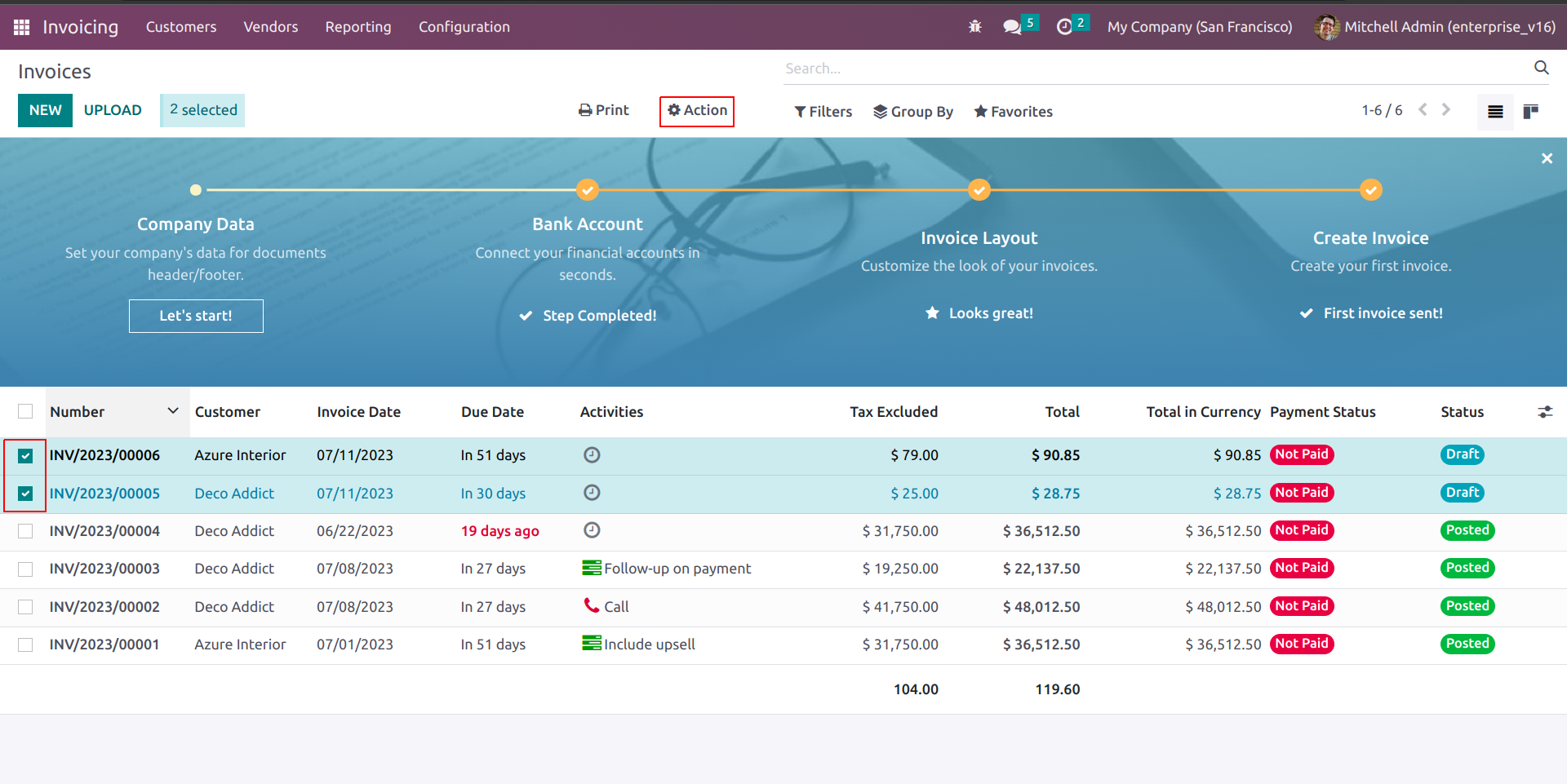Screen dimensions: 1567x784
Task: Go to next page arrow
Action: click(x=1446, y=109)
